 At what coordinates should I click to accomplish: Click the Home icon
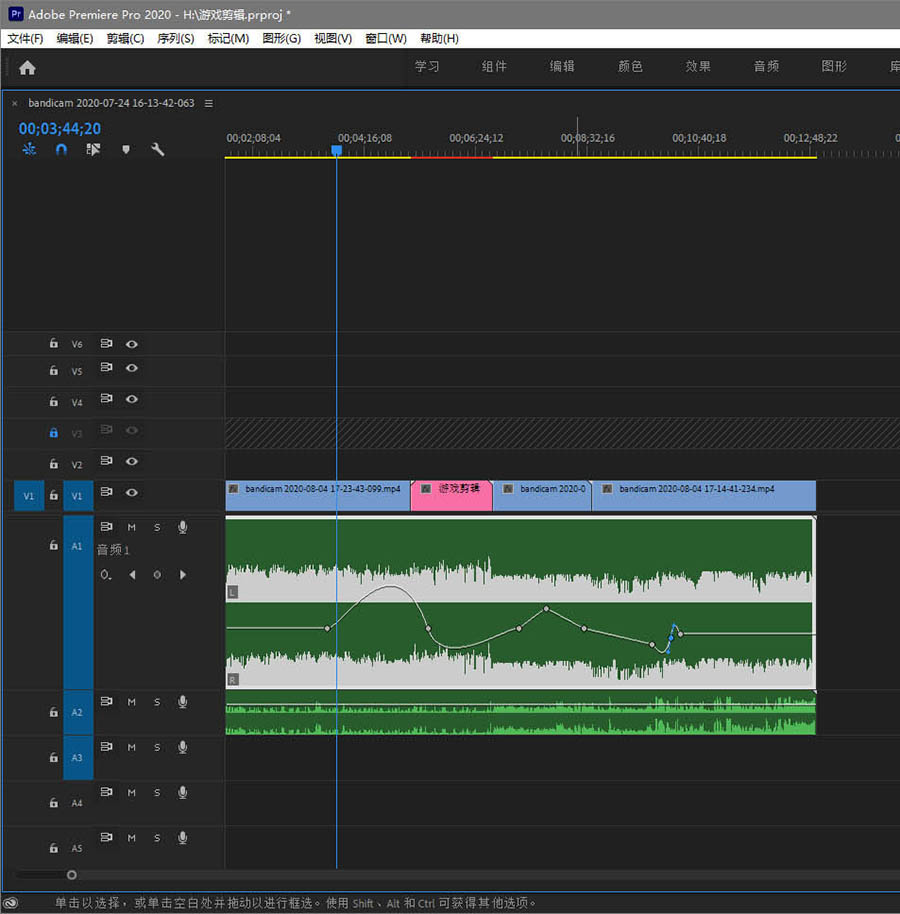(x=27, y=68)
